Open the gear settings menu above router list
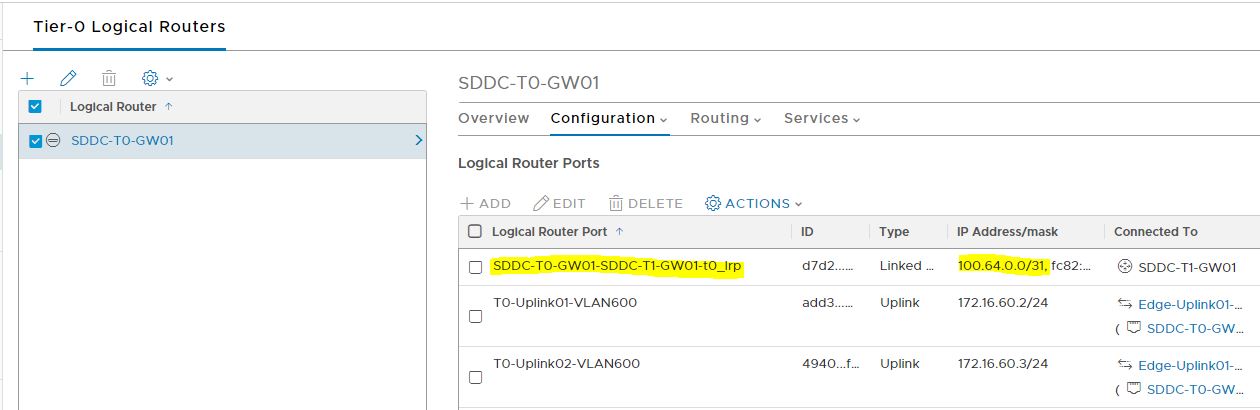 pyautogui.click(x=157, y=78)
